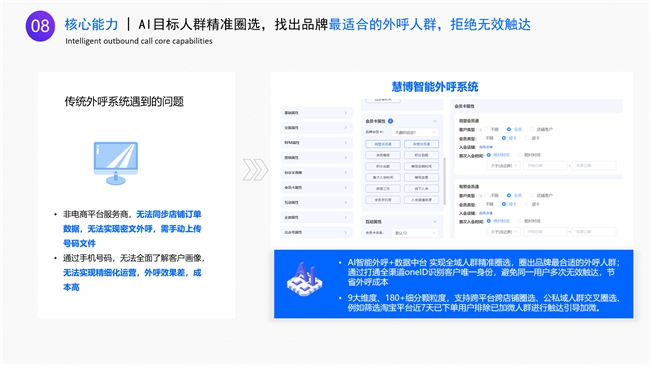
Task: Click bullet starting 通过手机号码
Action: pos(133,273)
